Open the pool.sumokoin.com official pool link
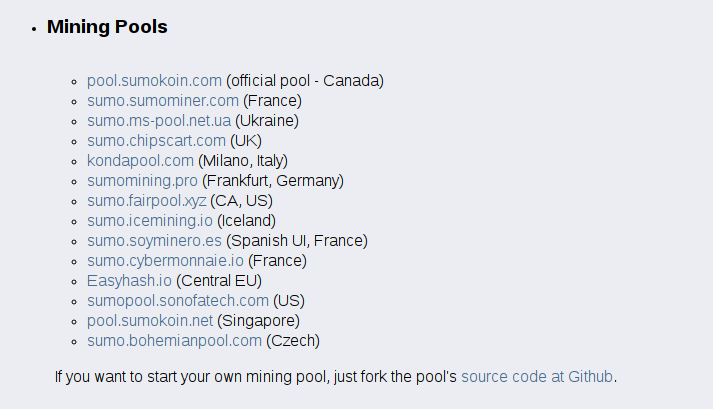713x409 pixels. [154, 81]
